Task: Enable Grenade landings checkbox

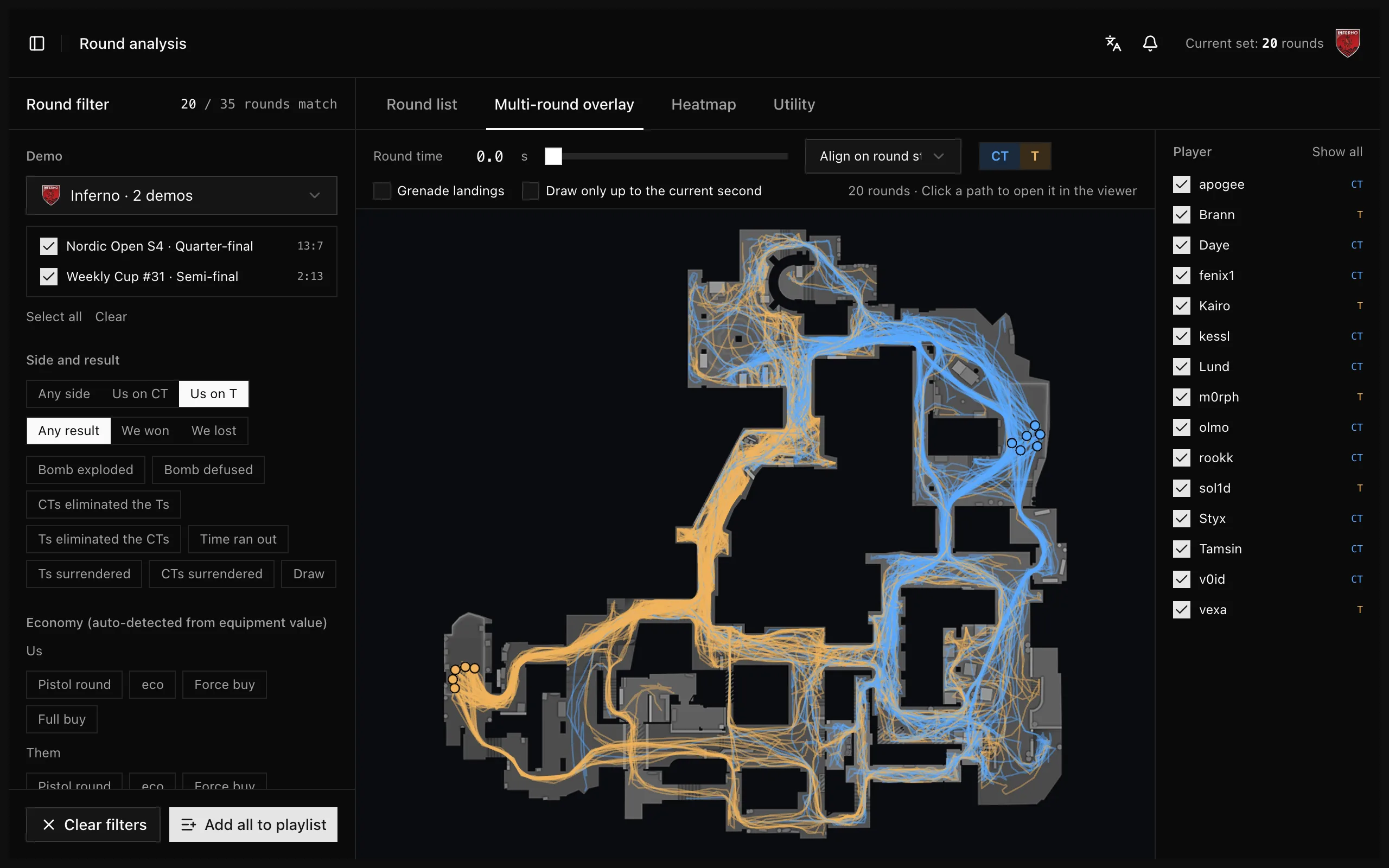Action: coord(381,190)
